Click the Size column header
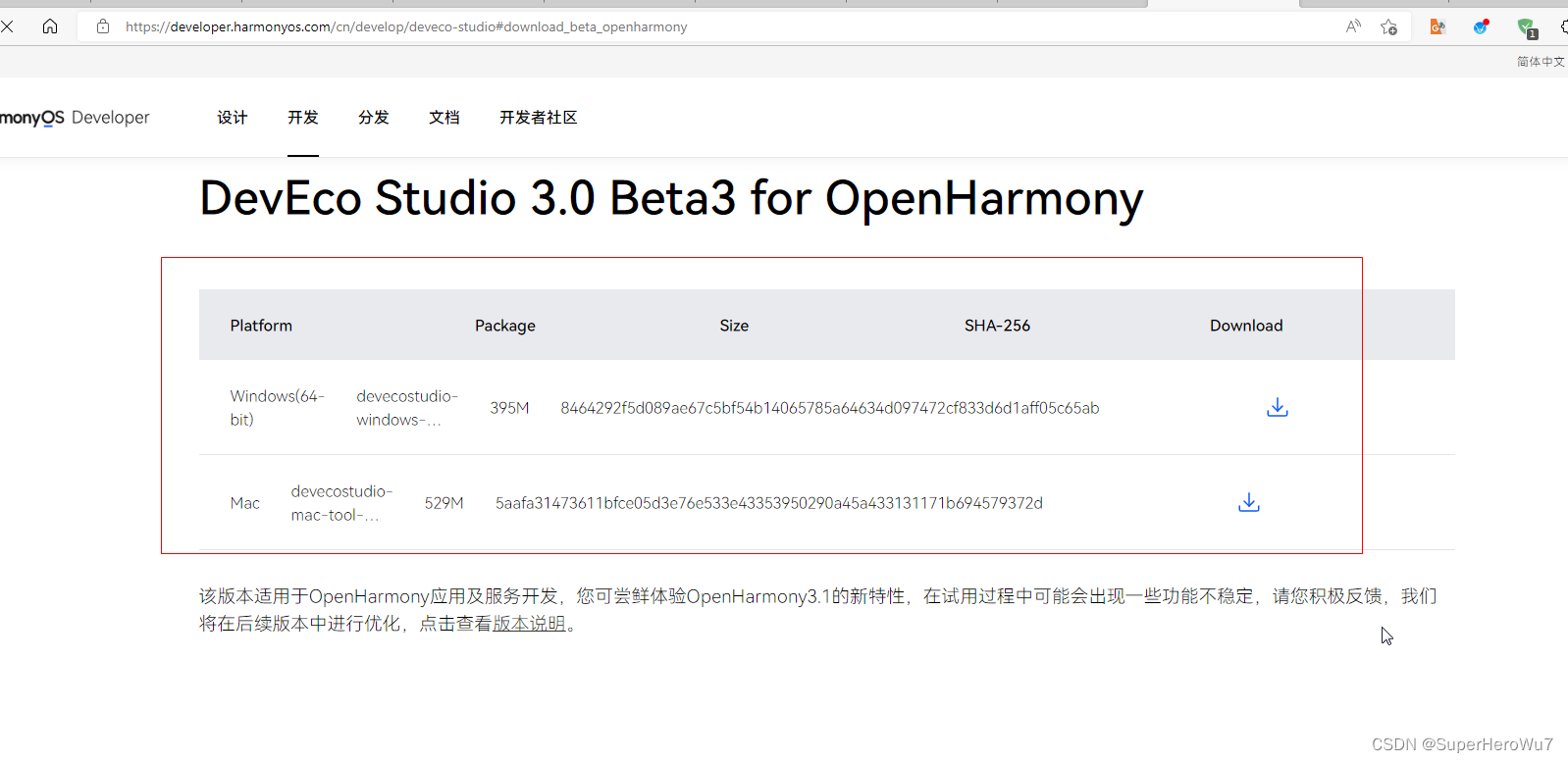Image resolution: width=1568 pixels, height=762 pixels. tap(734, 325)
